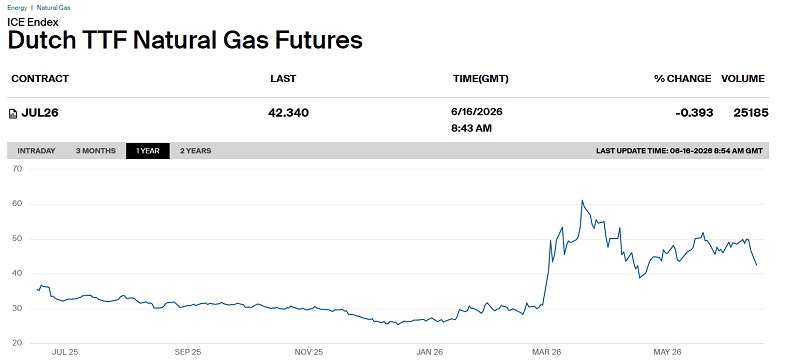Click the JUL 25 axis label
The image size is (800, 364).
click(x=66, y=352)
